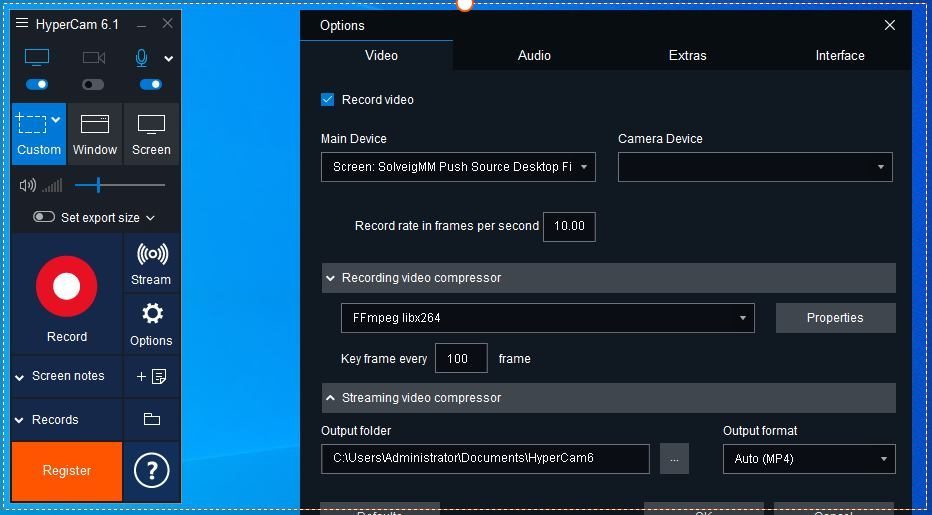The image size is (932, 515).
Task: Toggle the Set export size switch
Action: click(x=44, y=217)
